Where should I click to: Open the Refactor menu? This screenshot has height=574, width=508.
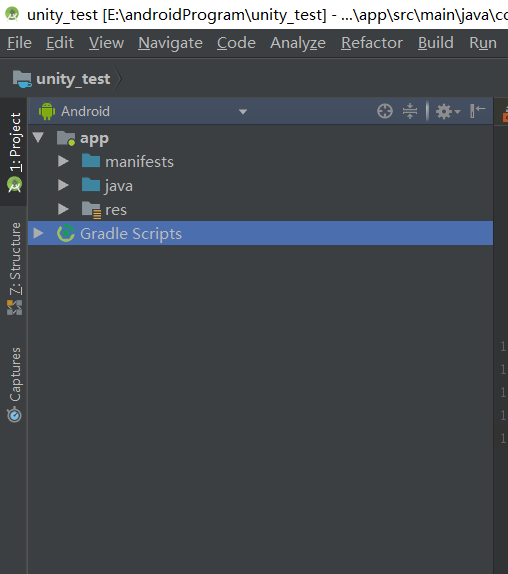372,43
